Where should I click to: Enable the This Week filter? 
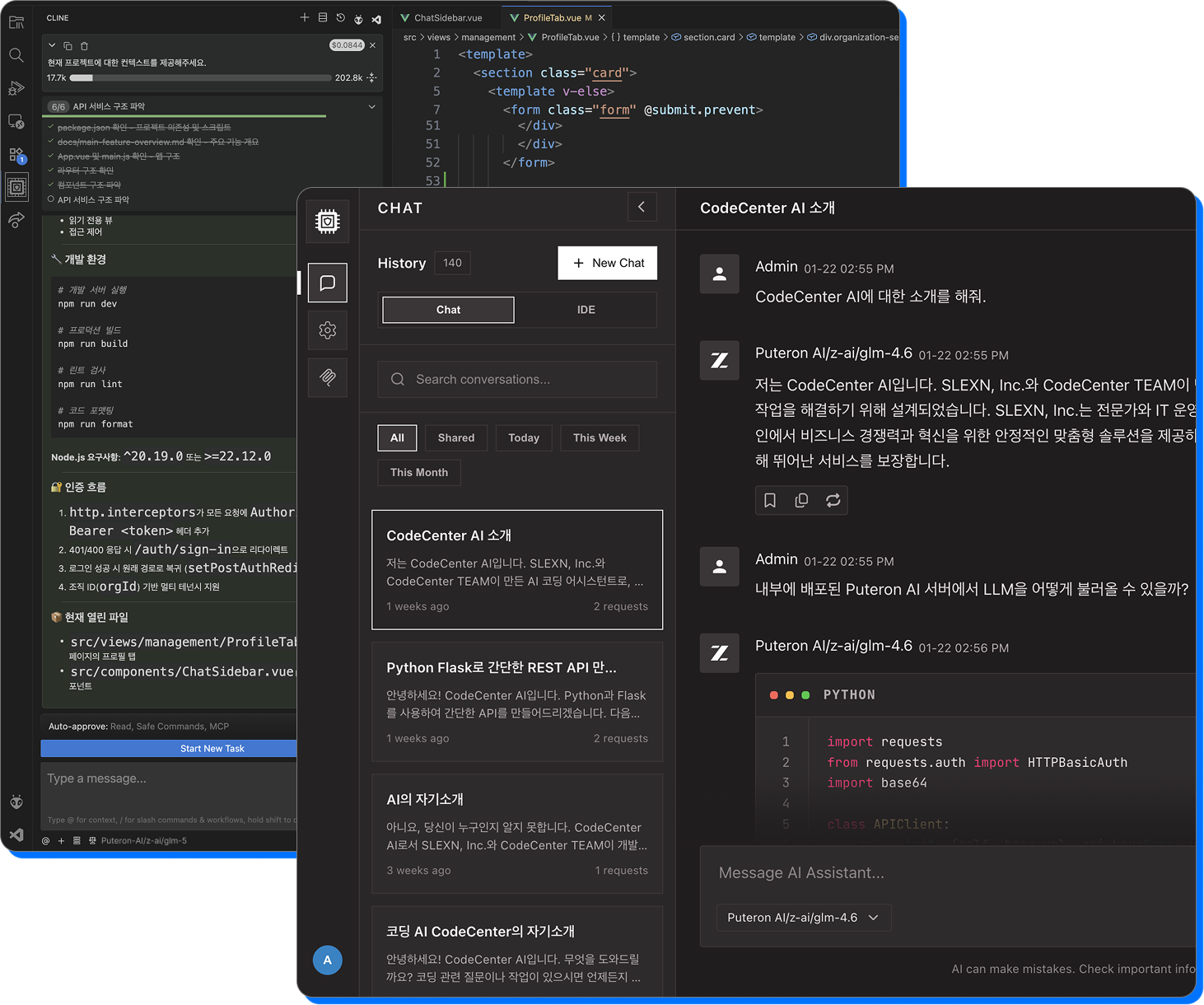600,438
